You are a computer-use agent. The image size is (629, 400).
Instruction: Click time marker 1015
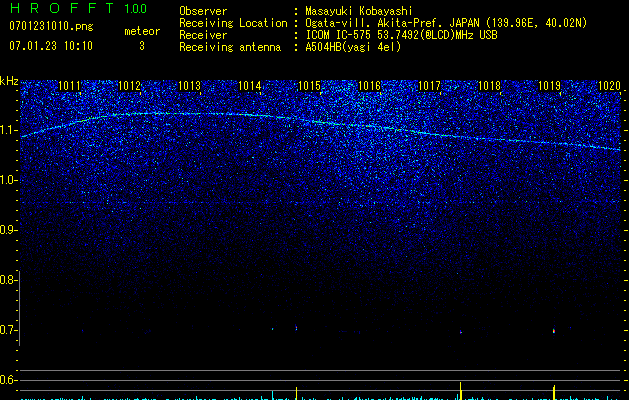[x=309, y=86]
